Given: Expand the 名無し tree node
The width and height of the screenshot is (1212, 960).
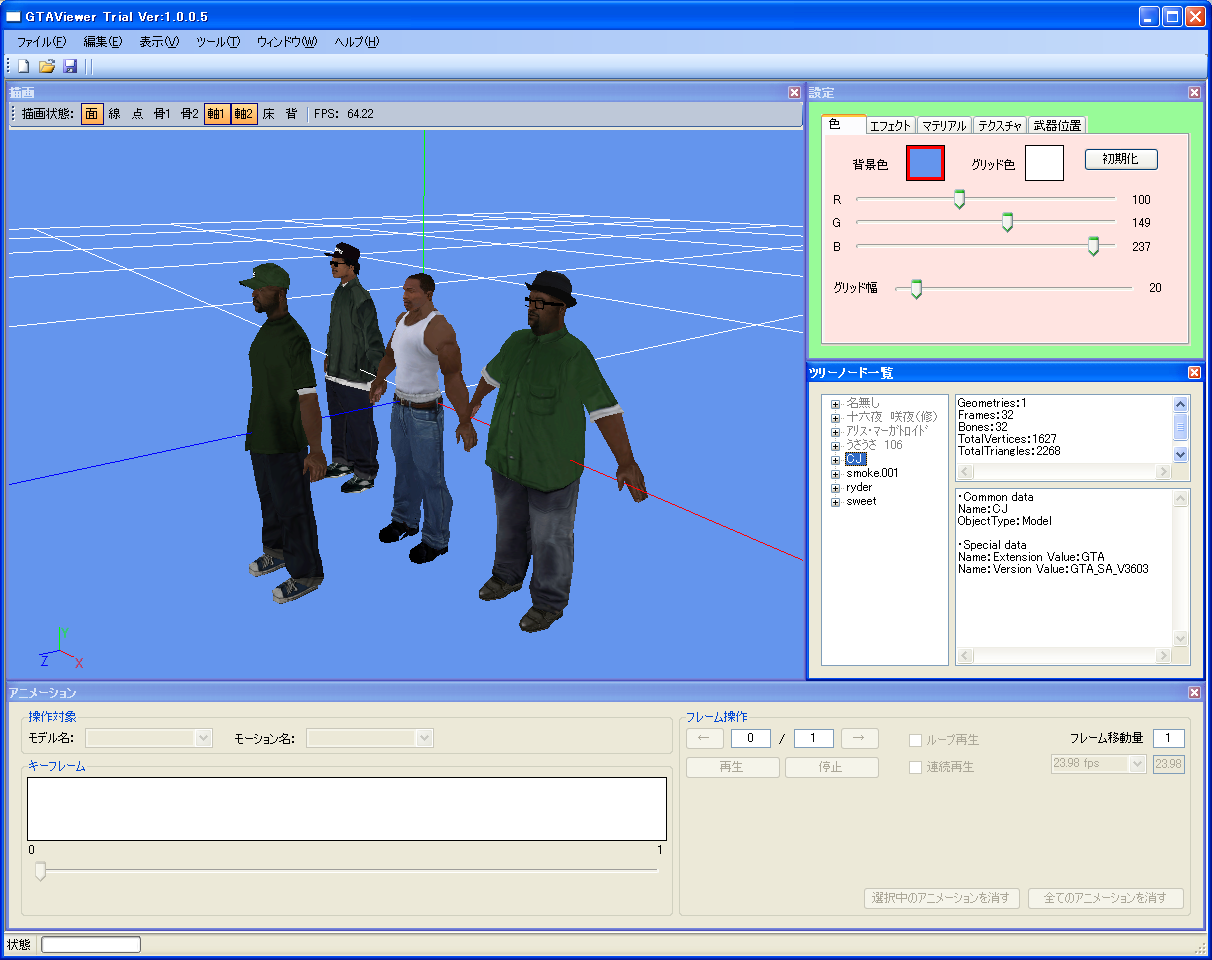Looking at the screenshot, I should point(835,403).
